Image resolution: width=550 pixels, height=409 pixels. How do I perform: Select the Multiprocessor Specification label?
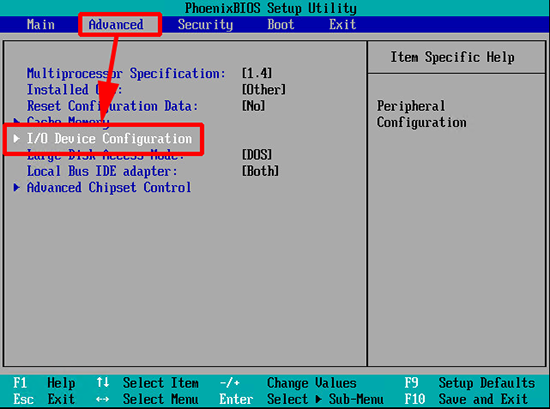(126, 73)
